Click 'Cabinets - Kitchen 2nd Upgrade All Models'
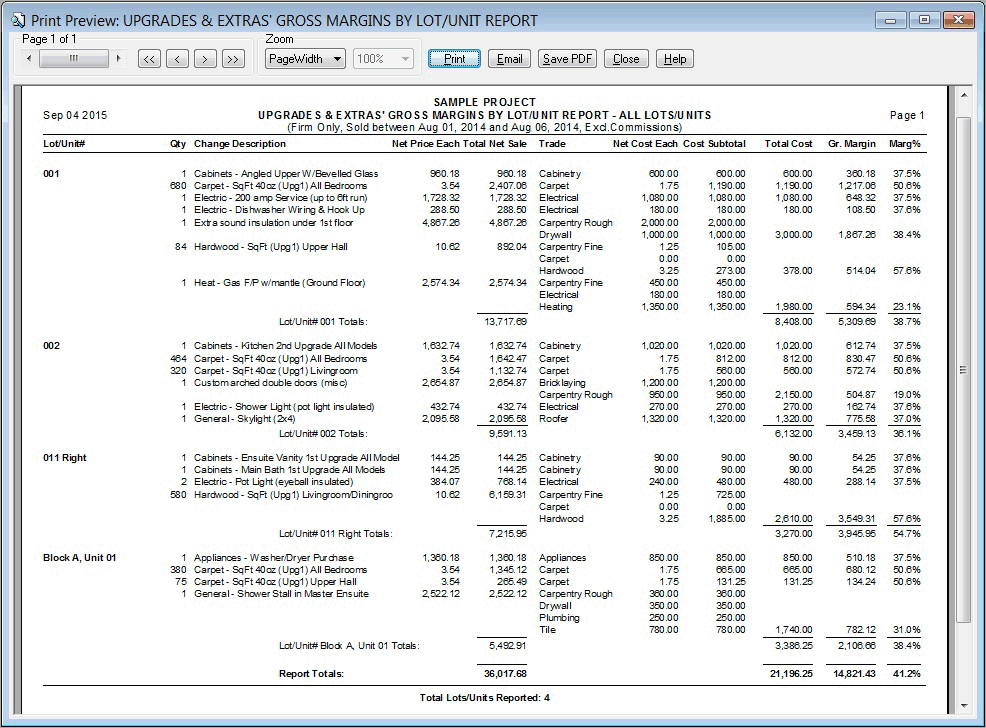986x728 pixels. point(285,346)
